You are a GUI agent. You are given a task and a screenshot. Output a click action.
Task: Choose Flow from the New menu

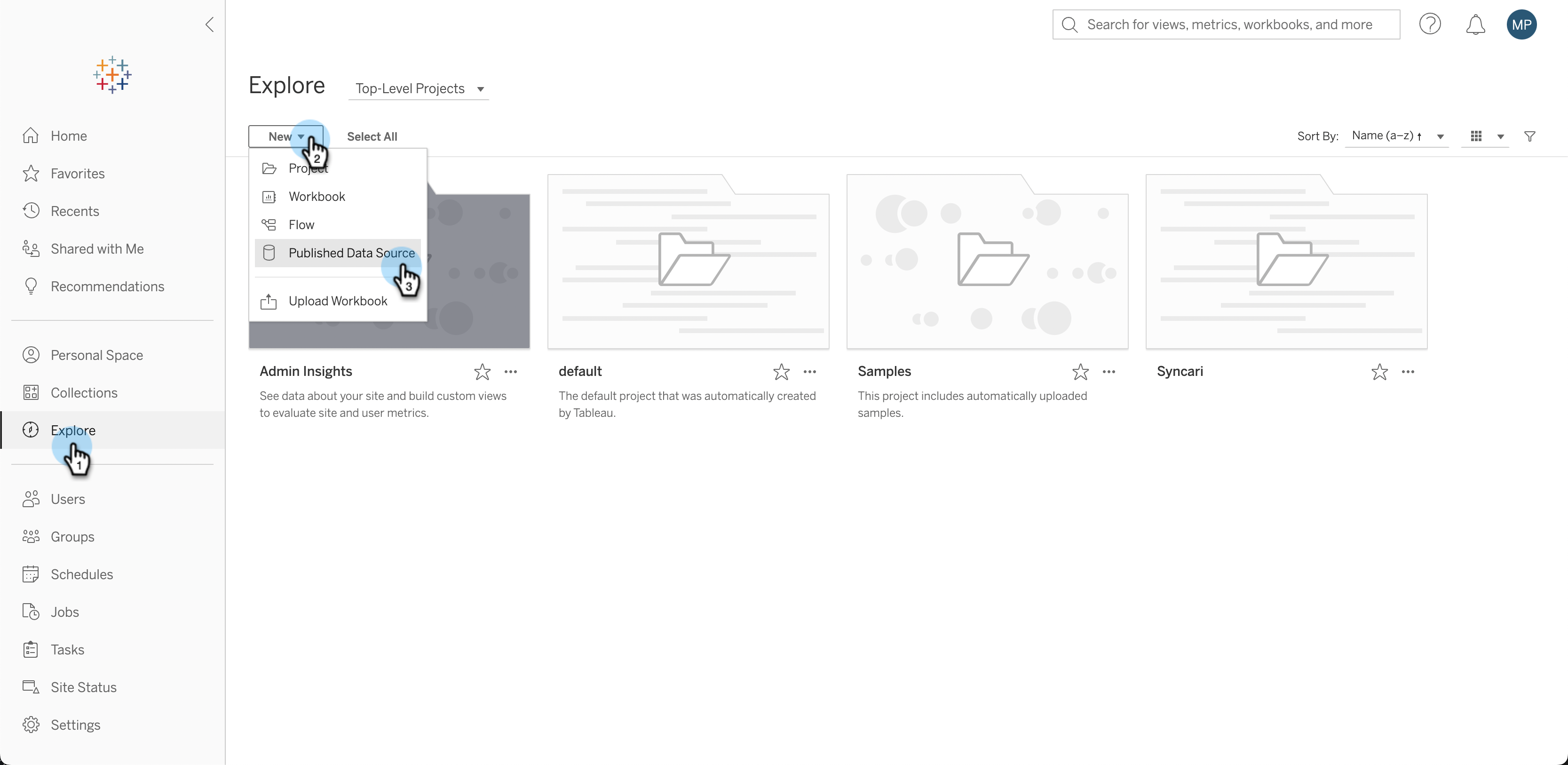coord(338,225)
